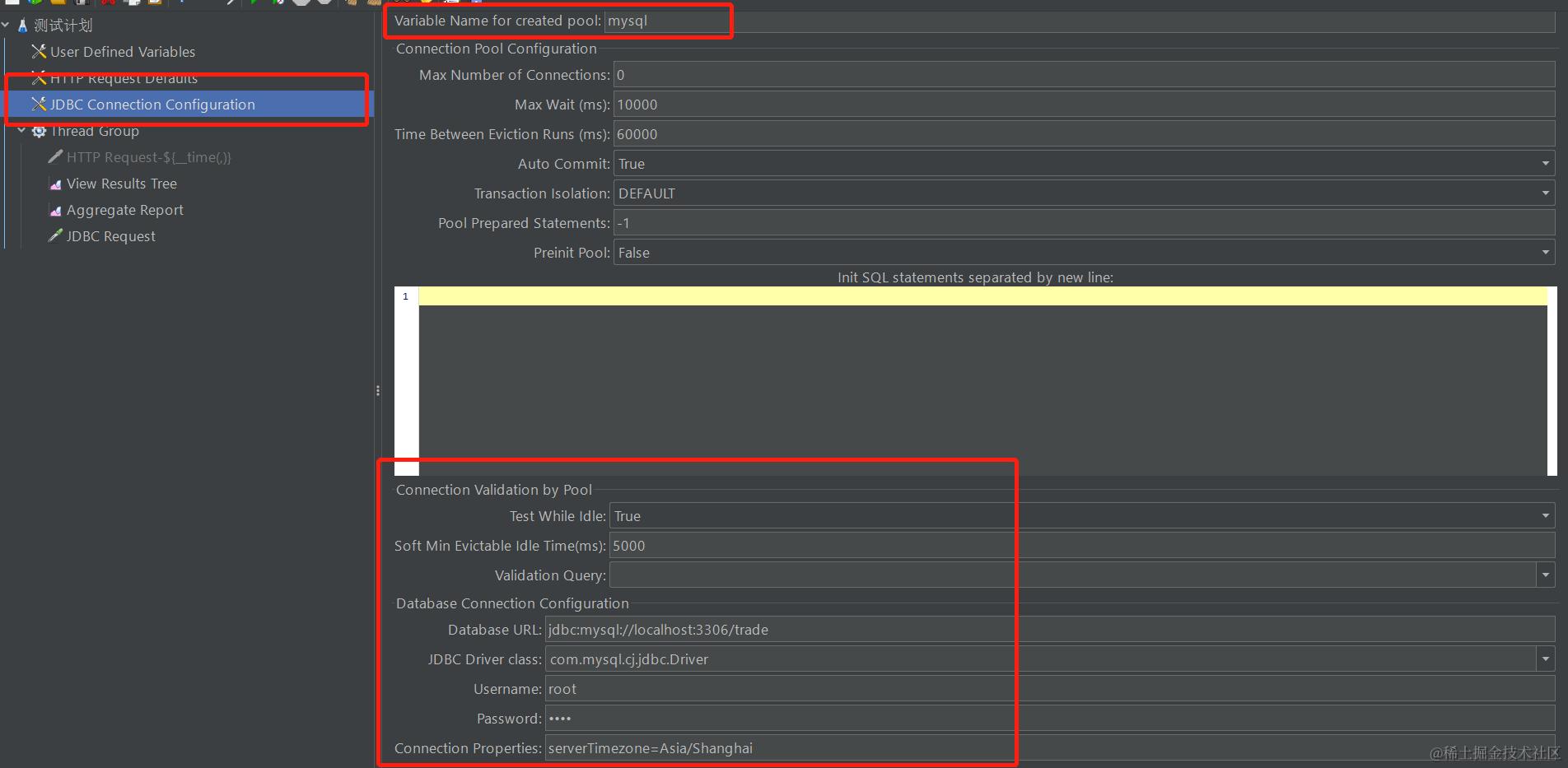This screenshot has width=1568, height=768.
Task: Click the Validation Query text field
Action: tap(1073, 575)
